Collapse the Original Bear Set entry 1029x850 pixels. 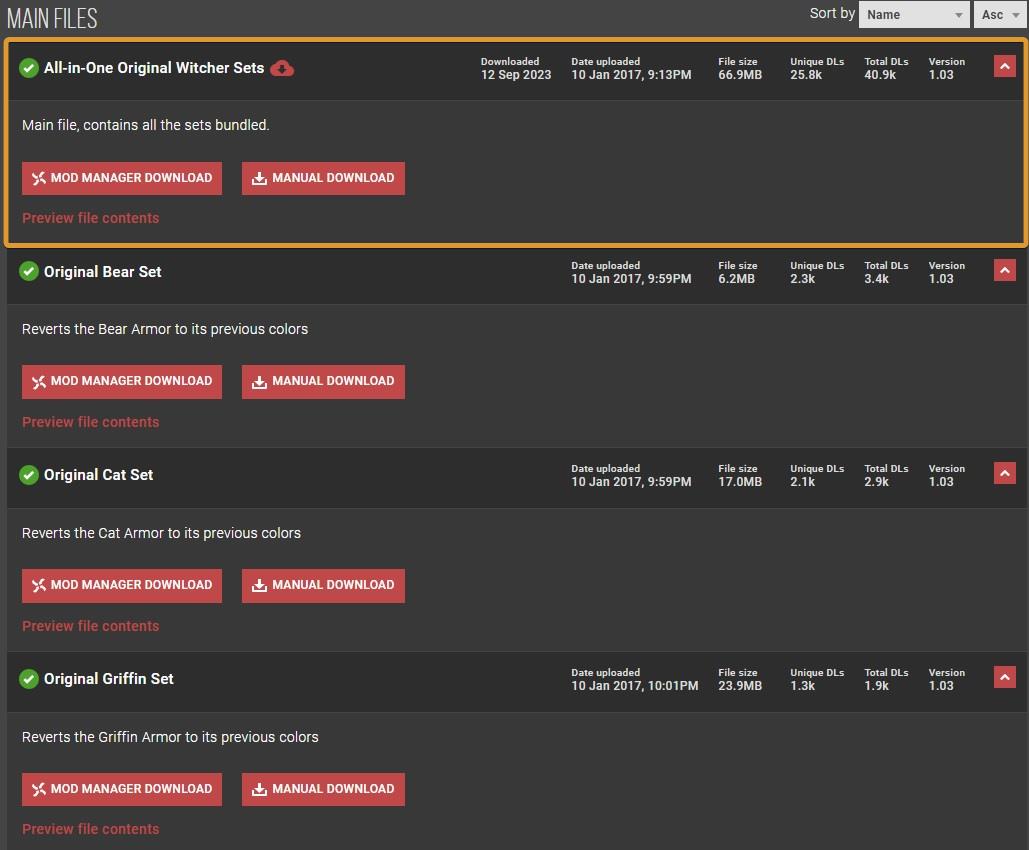coord(1005,270)
